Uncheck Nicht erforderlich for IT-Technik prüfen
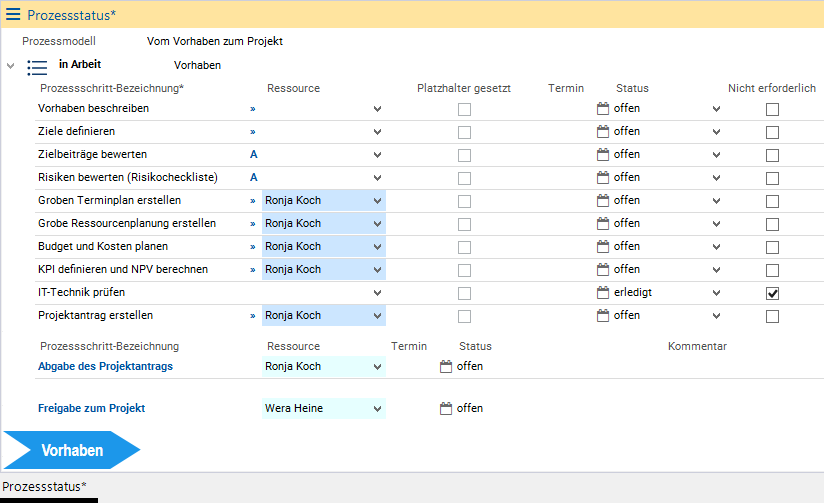Viewport: 824px width, 503px height. 772,293
